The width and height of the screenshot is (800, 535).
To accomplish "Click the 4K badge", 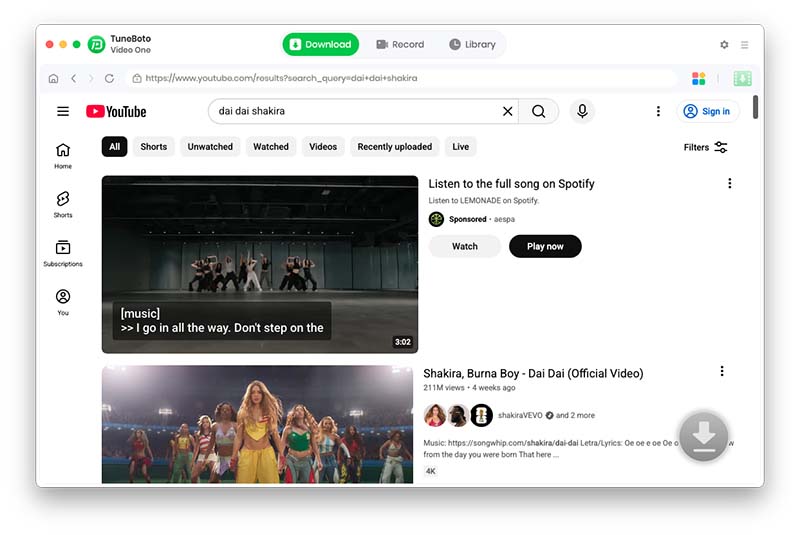I will click(431, 471).
